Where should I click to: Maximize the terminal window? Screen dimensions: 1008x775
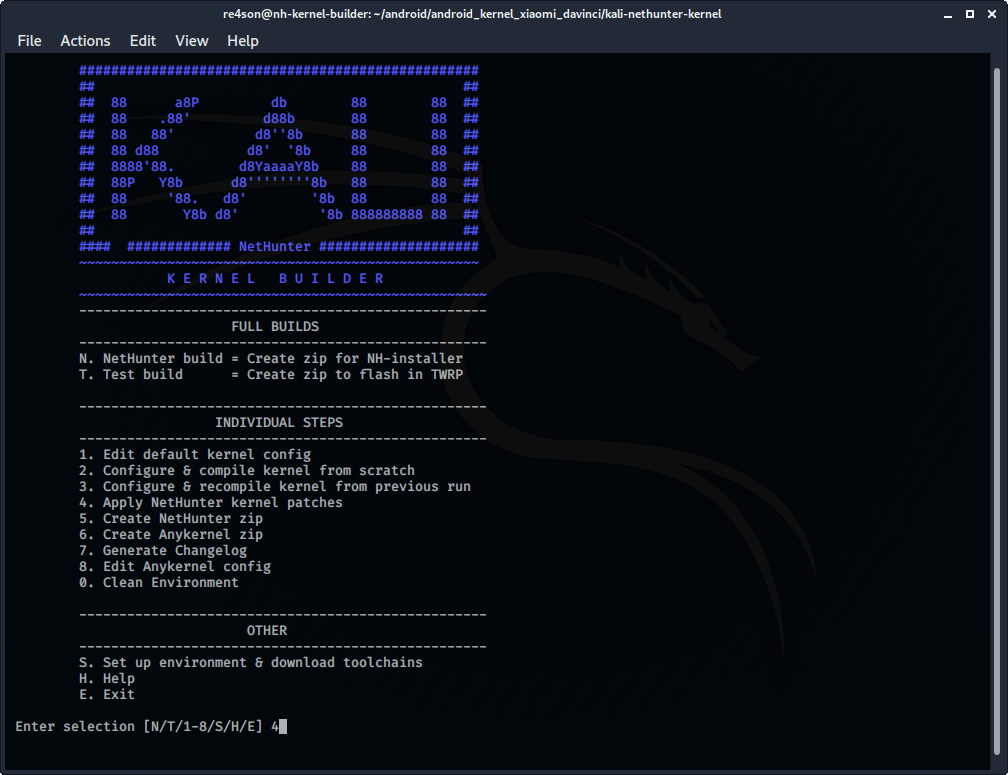(x=970, y=14)
